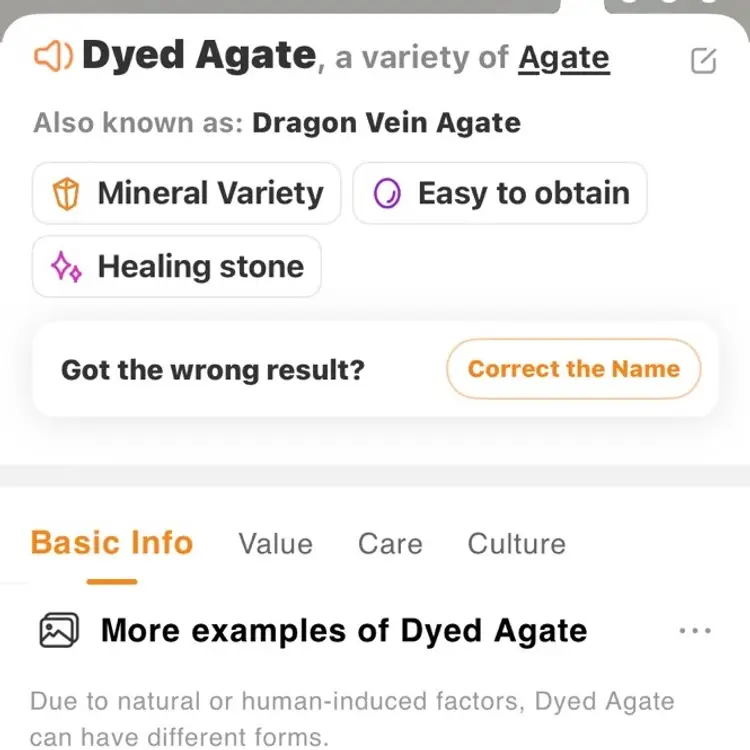Follow the underlined Agate link
The width and height of the screenshot is (750, 750).
[563, 58]
